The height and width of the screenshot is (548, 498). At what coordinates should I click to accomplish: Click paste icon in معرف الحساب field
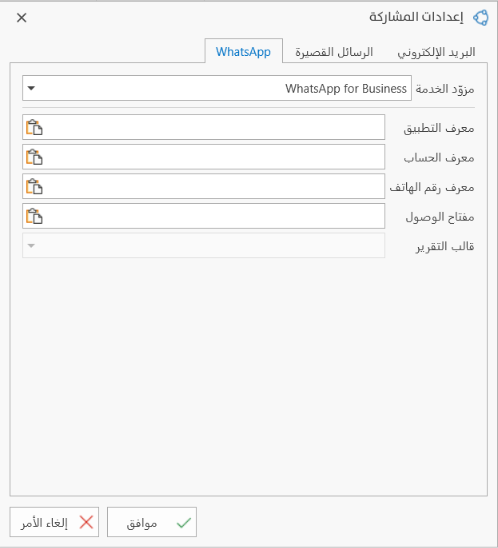(x=34, y=157)
